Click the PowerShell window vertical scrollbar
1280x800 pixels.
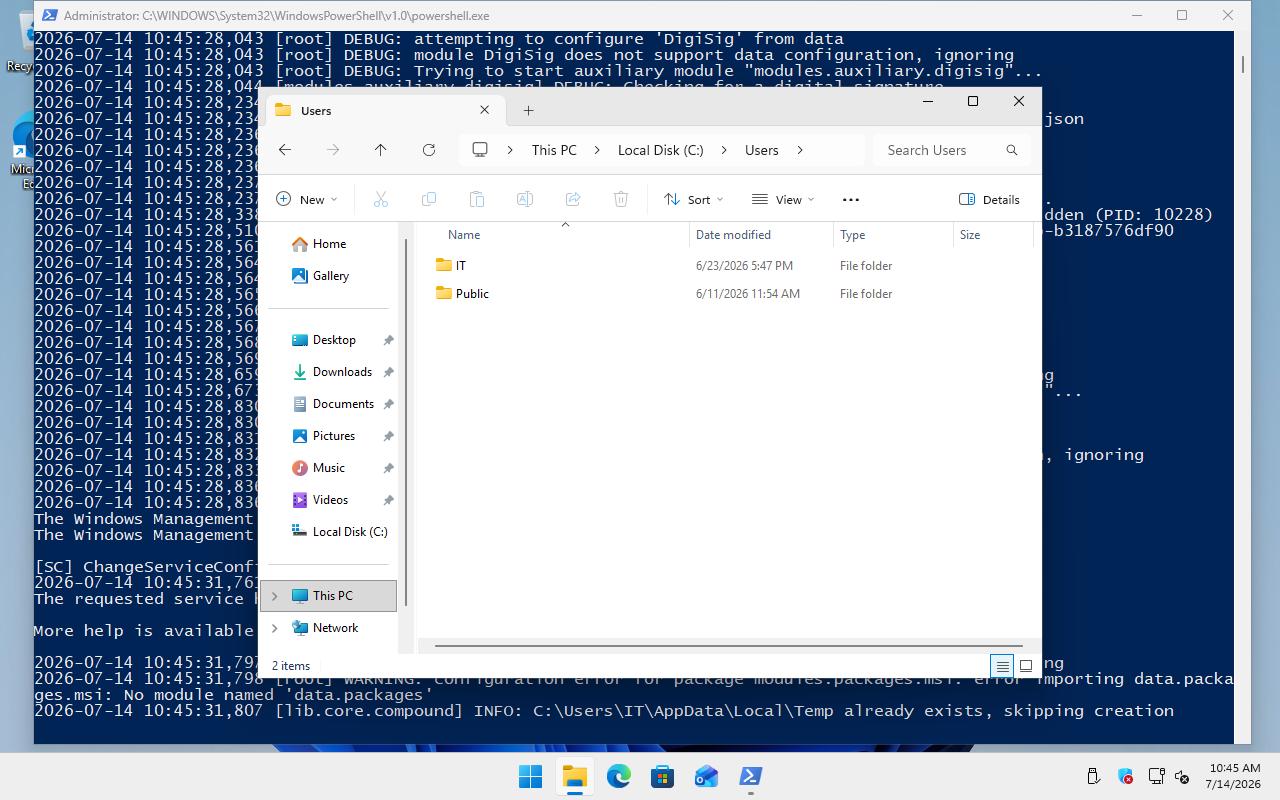pos(1242,65)
